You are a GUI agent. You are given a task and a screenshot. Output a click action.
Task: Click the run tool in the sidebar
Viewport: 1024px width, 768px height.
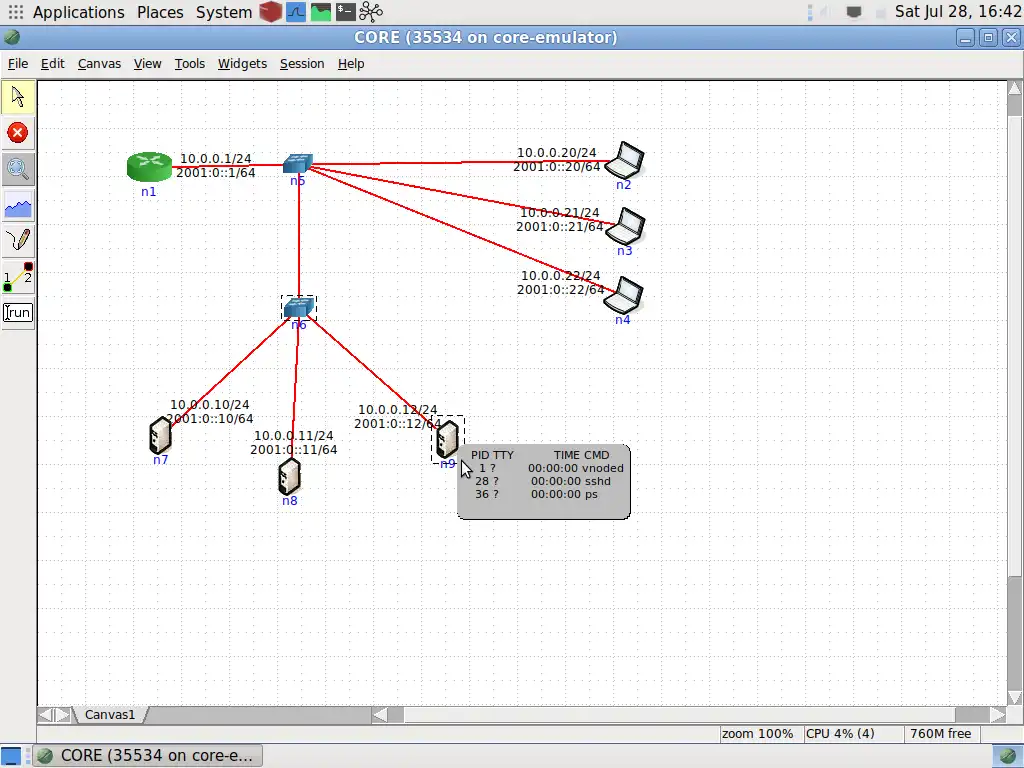[x=17, y=312]
